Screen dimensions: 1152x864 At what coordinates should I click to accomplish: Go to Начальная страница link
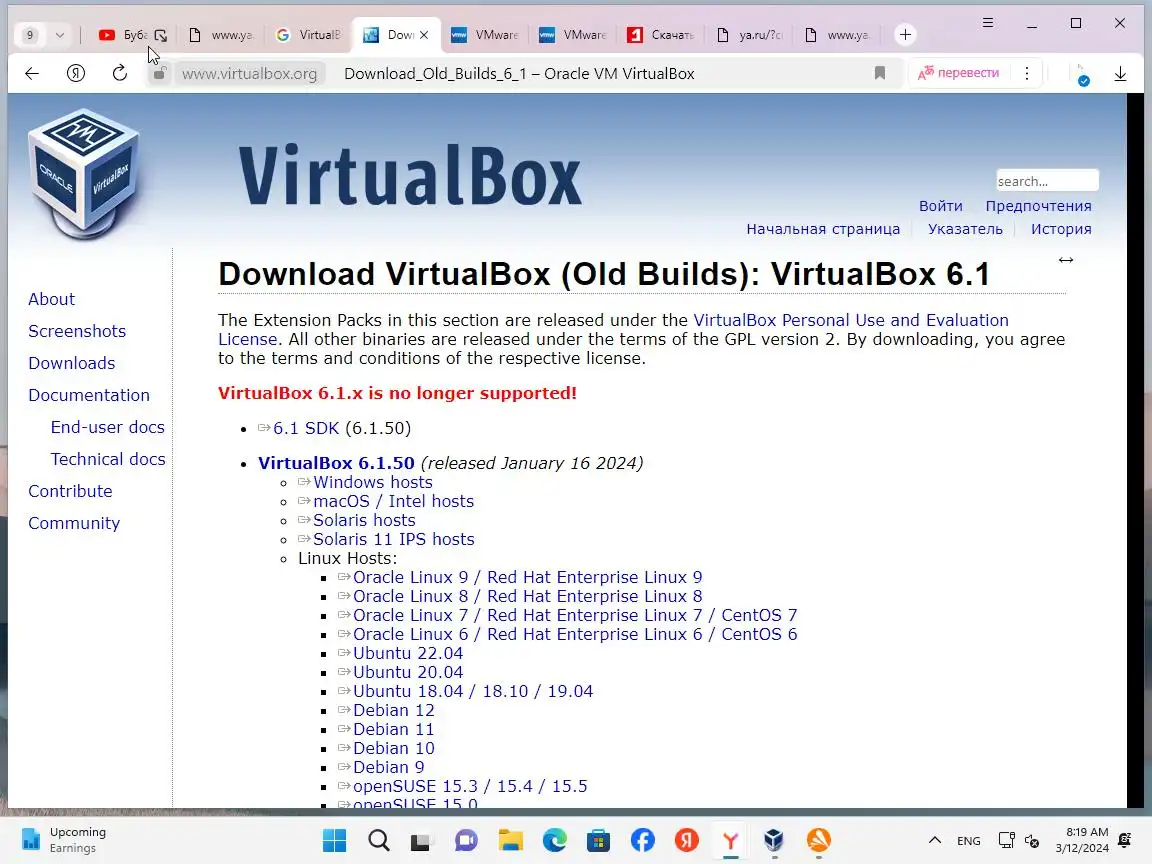[823, 229]
